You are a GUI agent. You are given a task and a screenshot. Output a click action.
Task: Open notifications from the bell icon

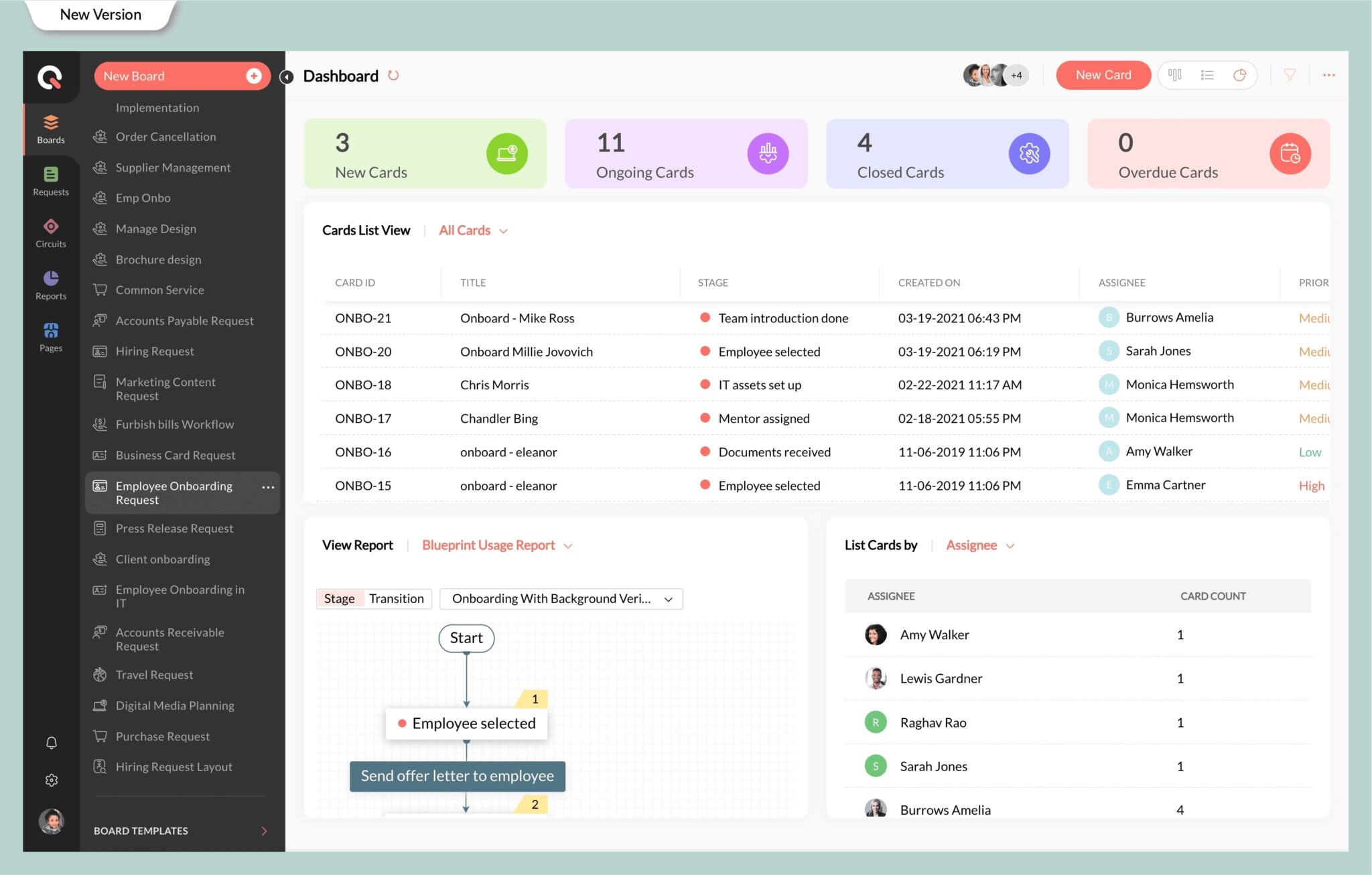point(52,742)
